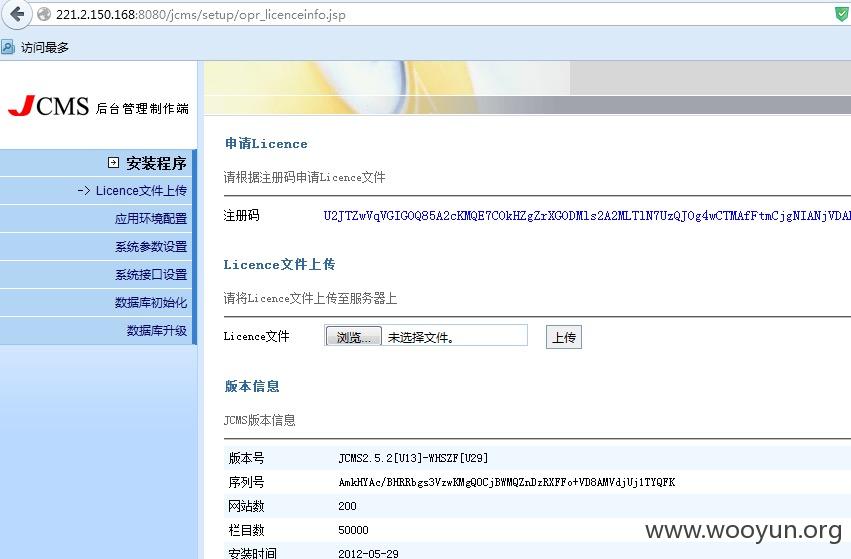This screenshot has height=559, width=851.
Task: Click the 注册码 label
Action: [x=242, y=216]
